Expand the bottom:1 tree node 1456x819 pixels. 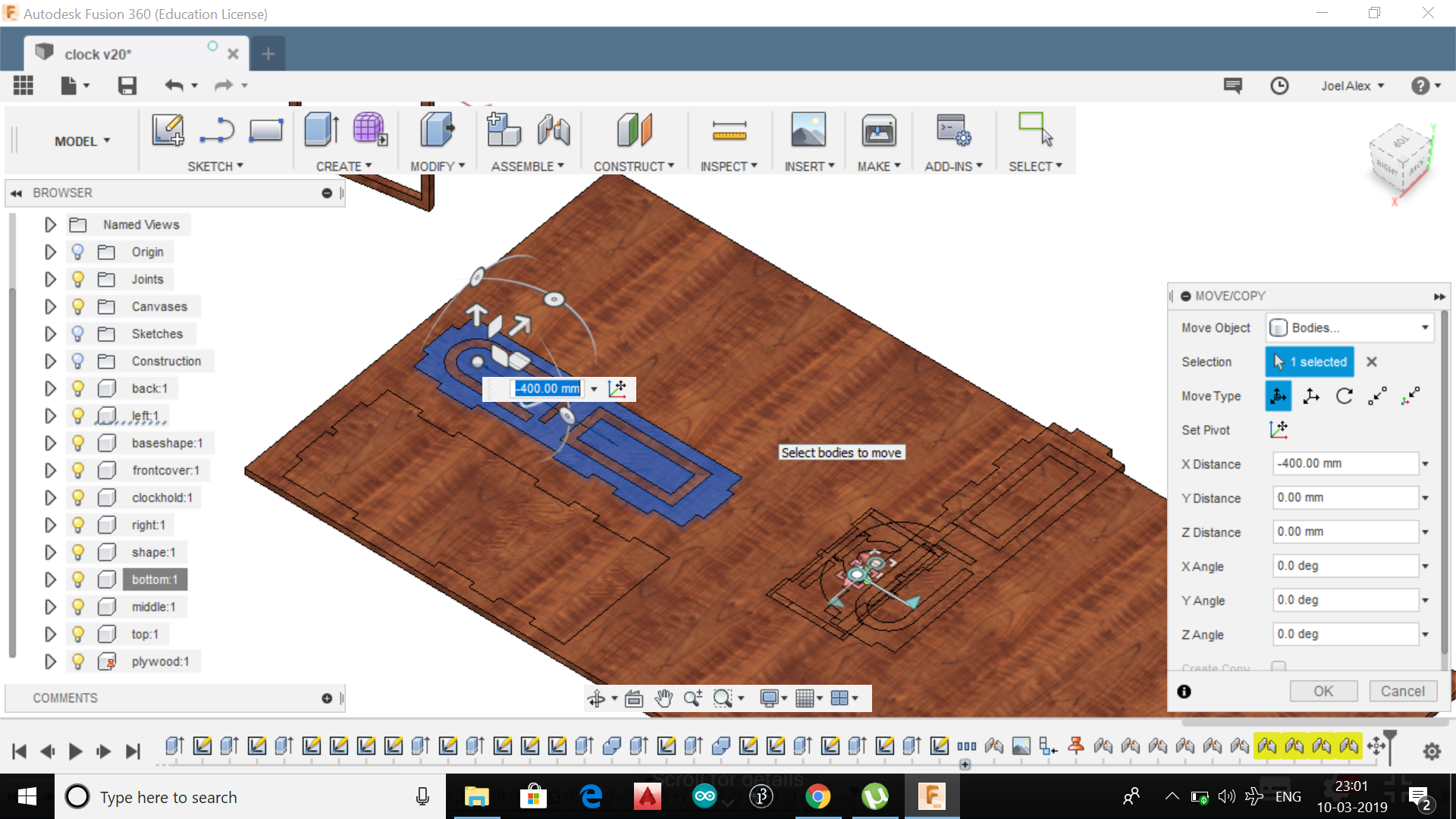tap(50, 579)
